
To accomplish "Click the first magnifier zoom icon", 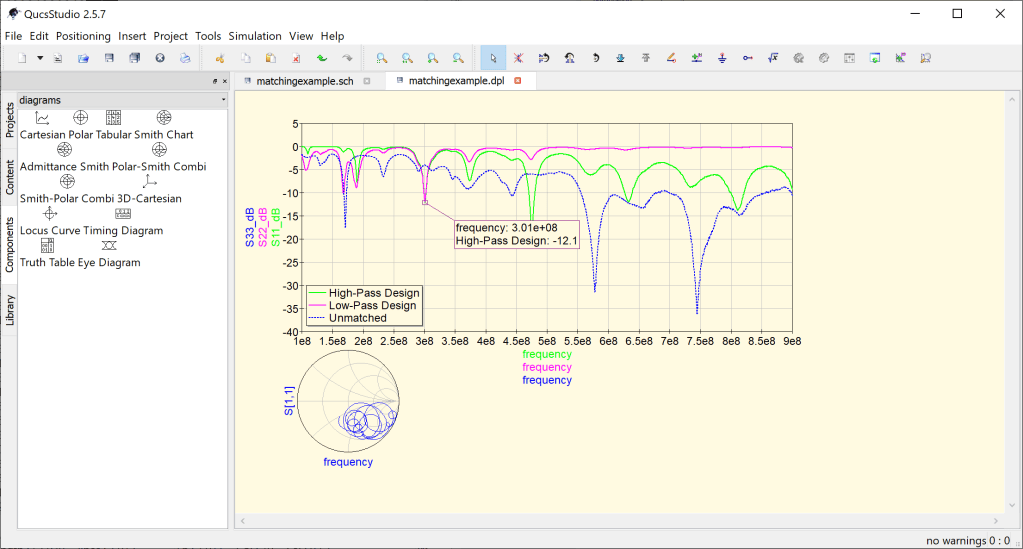I will click(382, 58).
